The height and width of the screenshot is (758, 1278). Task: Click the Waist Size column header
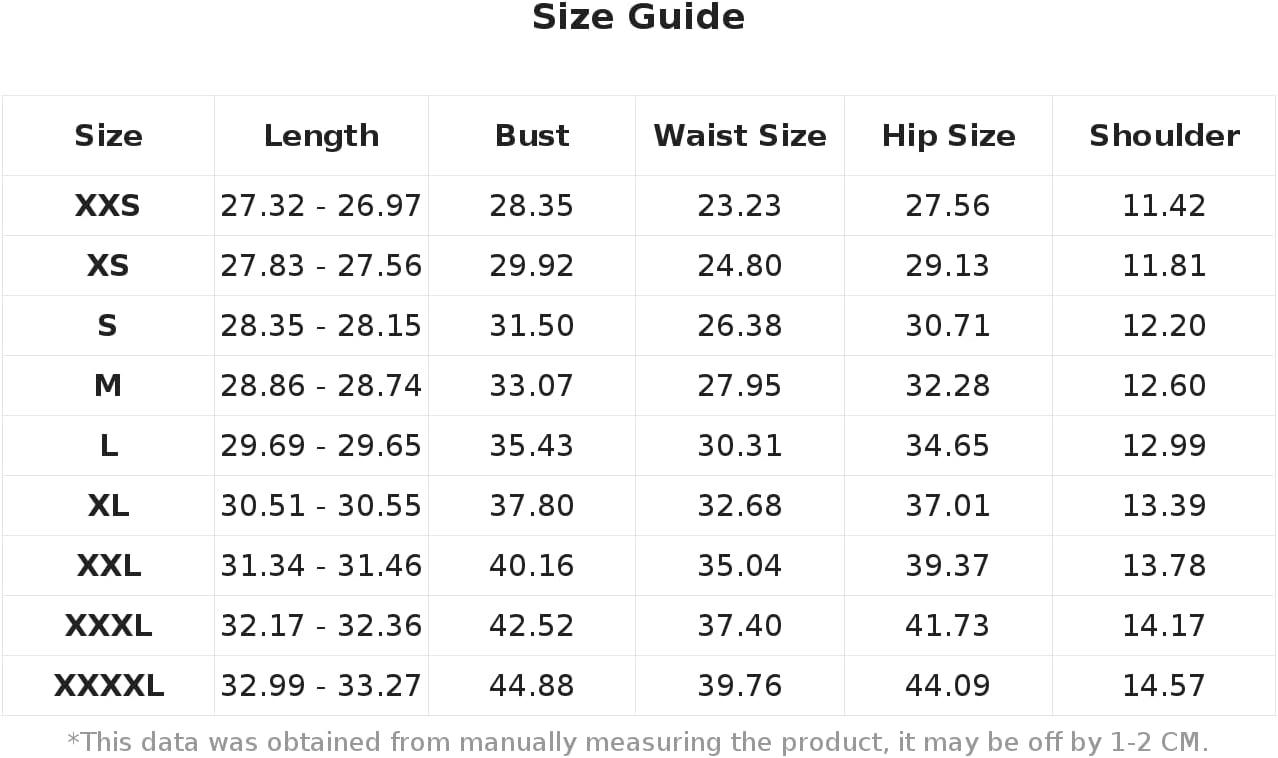[740, 136]
